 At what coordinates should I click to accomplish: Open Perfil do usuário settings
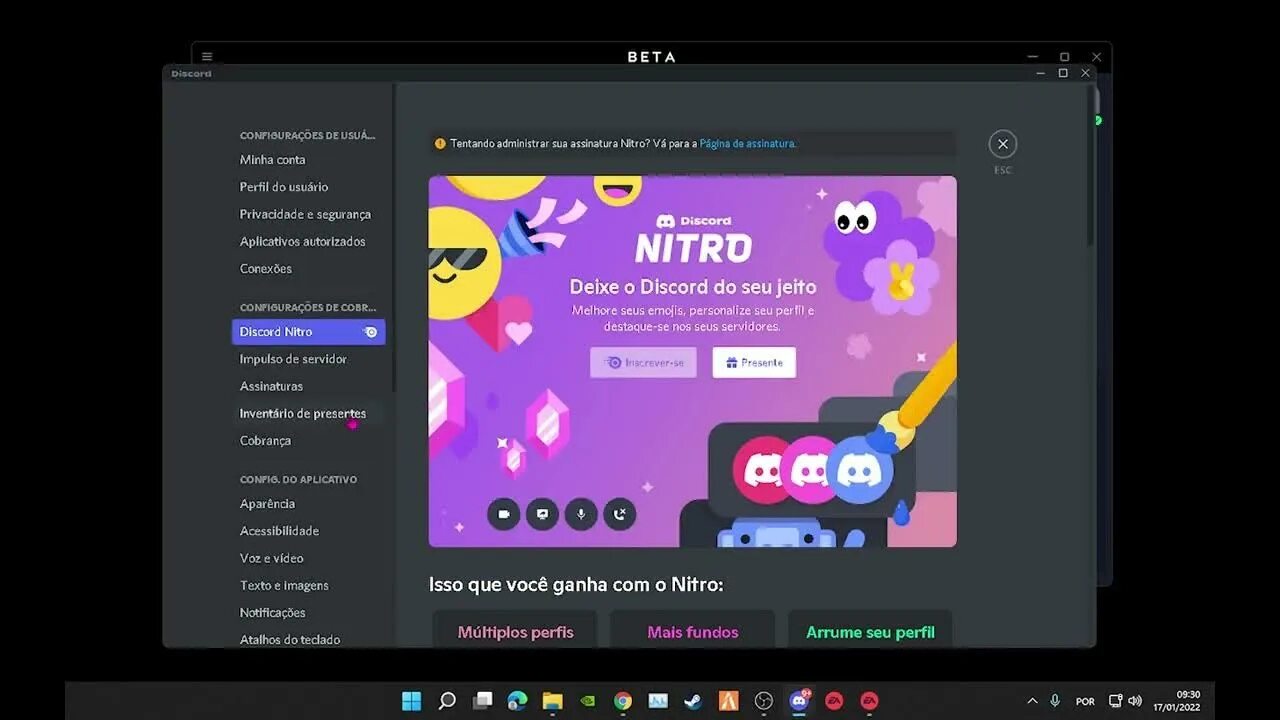point(308,187)
